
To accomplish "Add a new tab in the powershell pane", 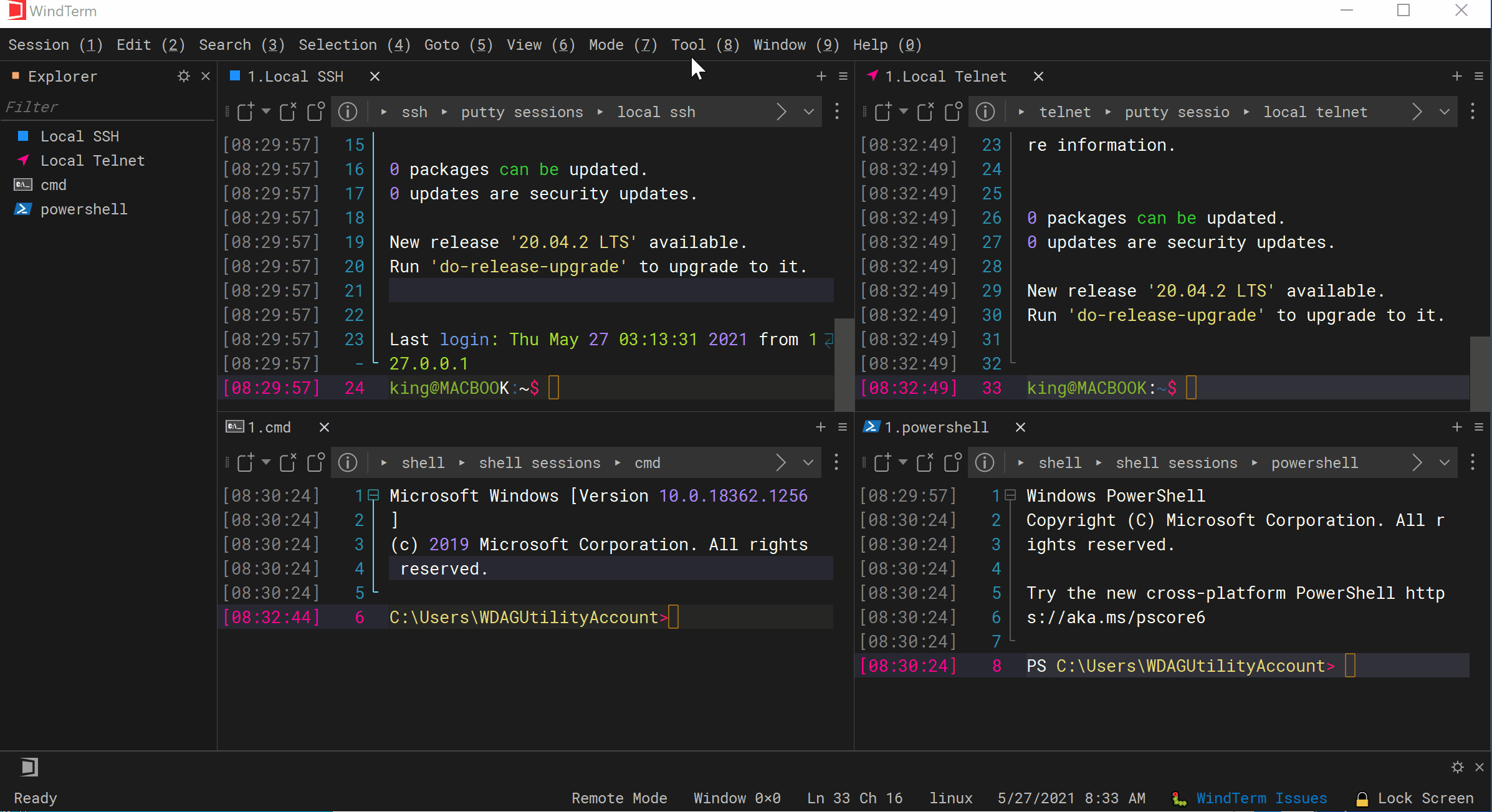I will 1456,427.
